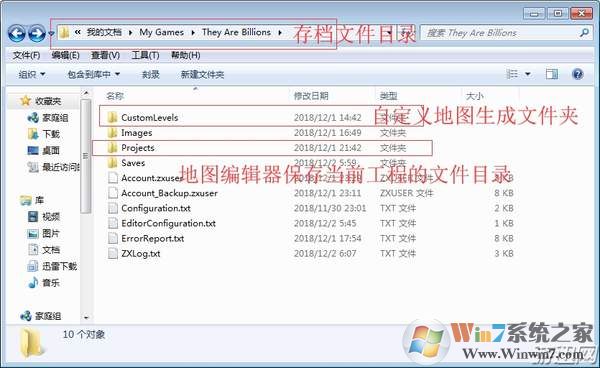The width and height of the screenshot is (600, 368).
Task: Sort by 修改日期 column header
Action: [x=311, y=96]
